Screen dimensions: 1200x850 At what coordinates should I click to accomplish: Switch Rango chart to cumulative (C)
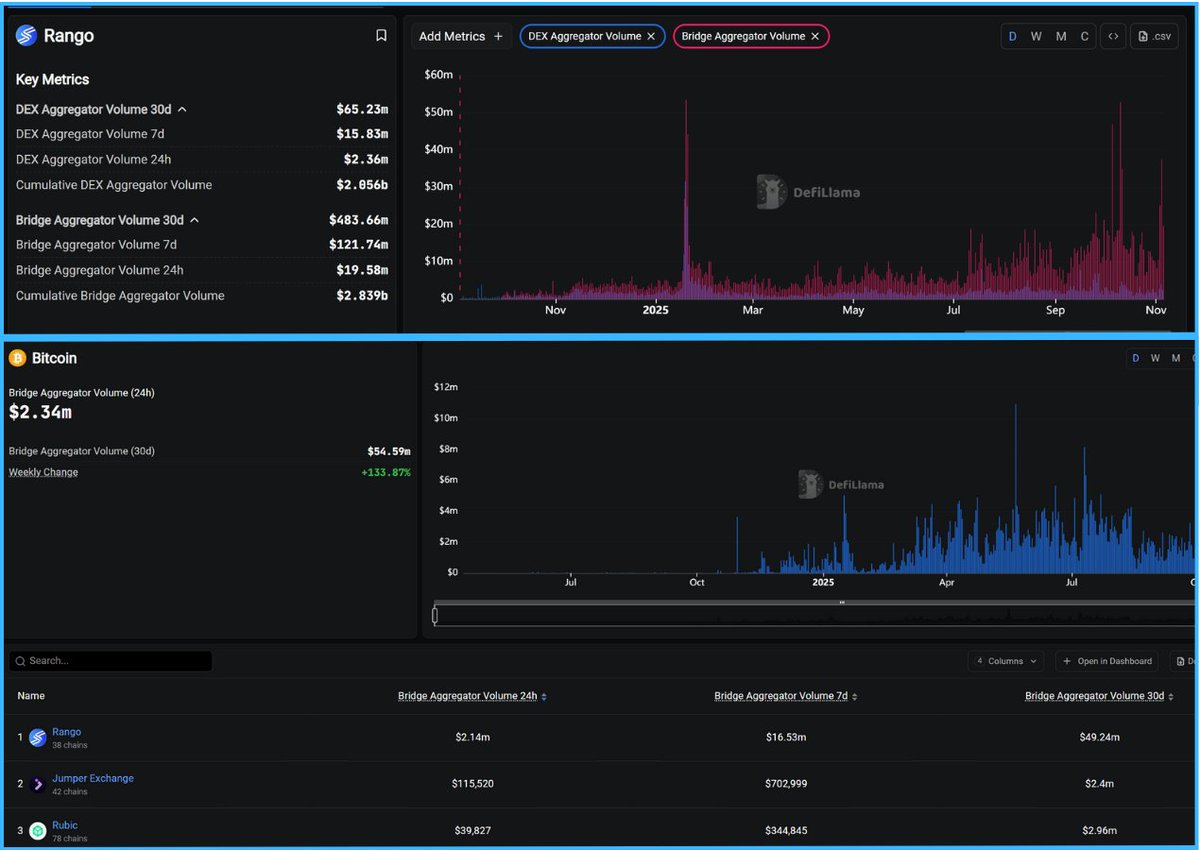pos(1084,36)
